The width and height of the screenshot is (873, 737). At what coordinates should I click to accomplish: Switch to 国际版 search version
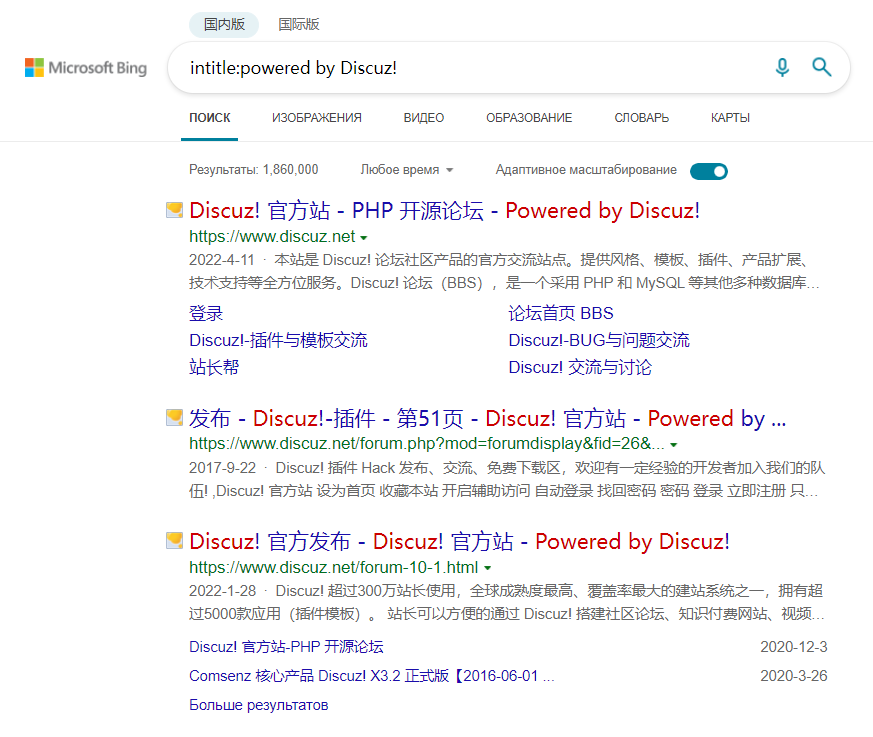299,24
